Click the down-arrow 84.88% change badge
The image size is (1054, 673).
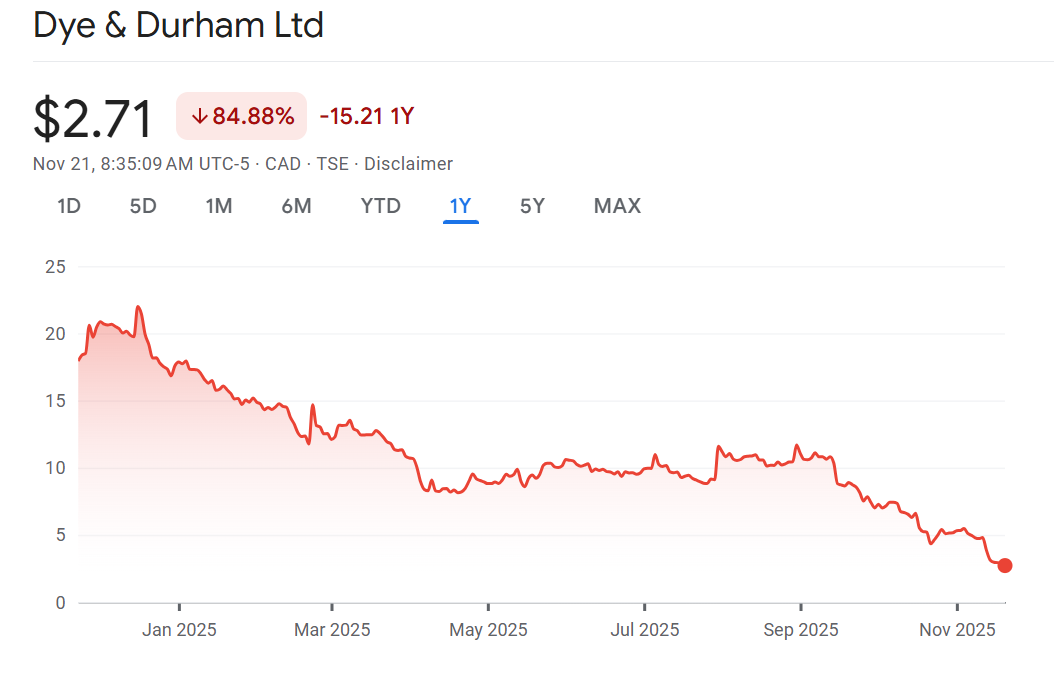pyautogui.click(x=242, y=117)
